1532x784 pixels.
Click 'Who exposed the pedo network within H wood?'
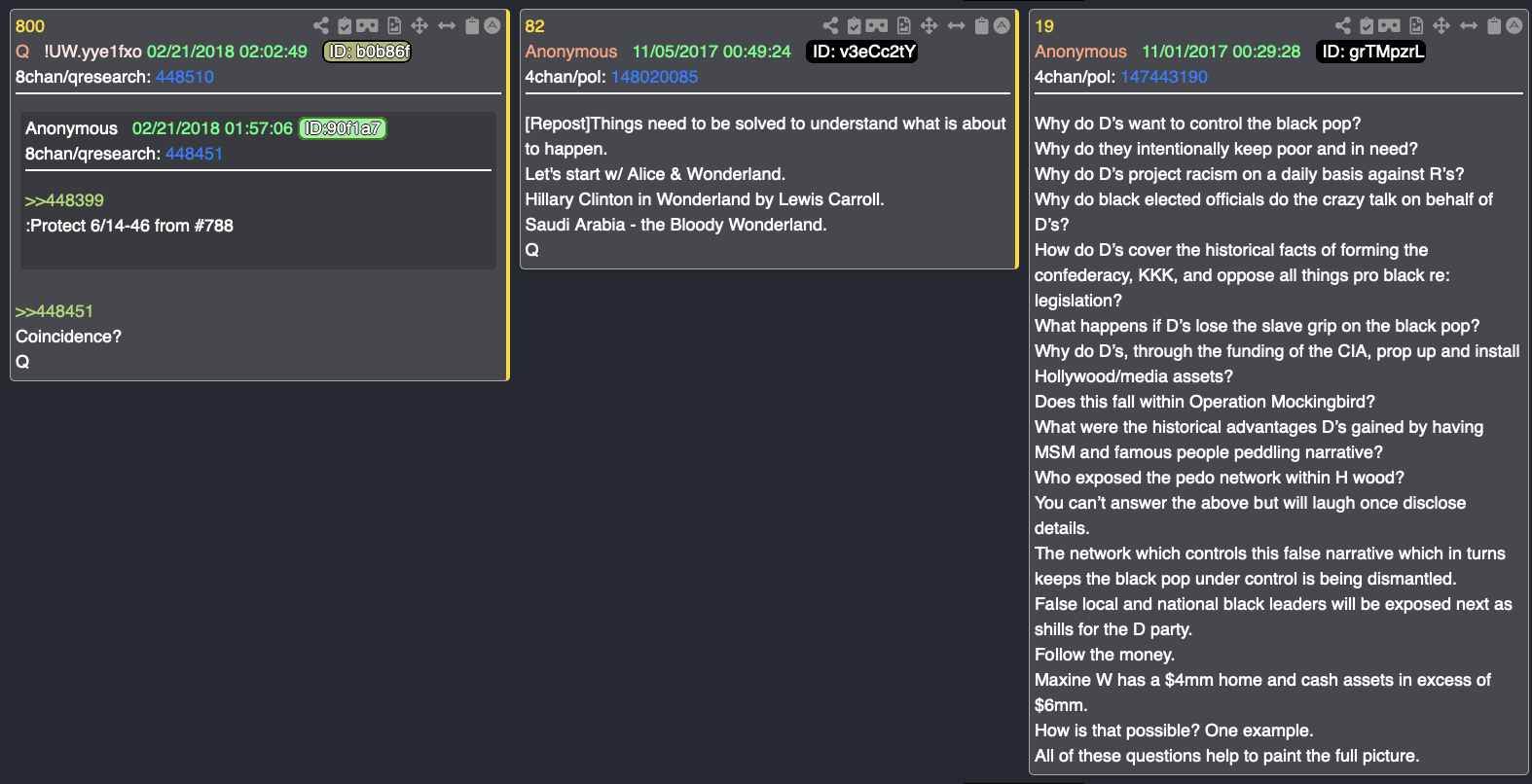(1220, 478)
